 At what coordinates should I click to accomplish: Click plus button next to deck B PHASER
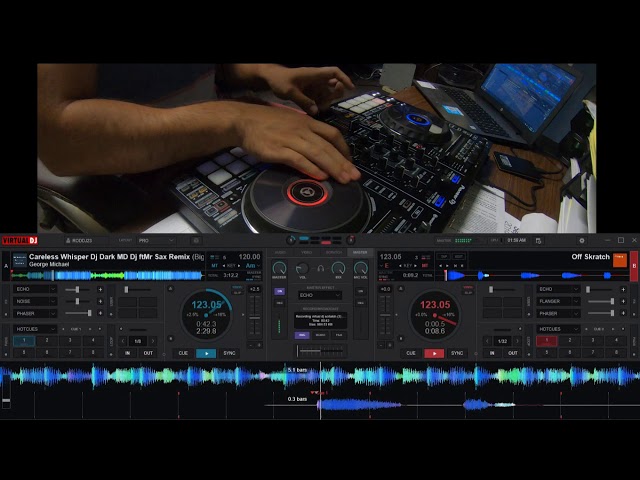(623, 313)
